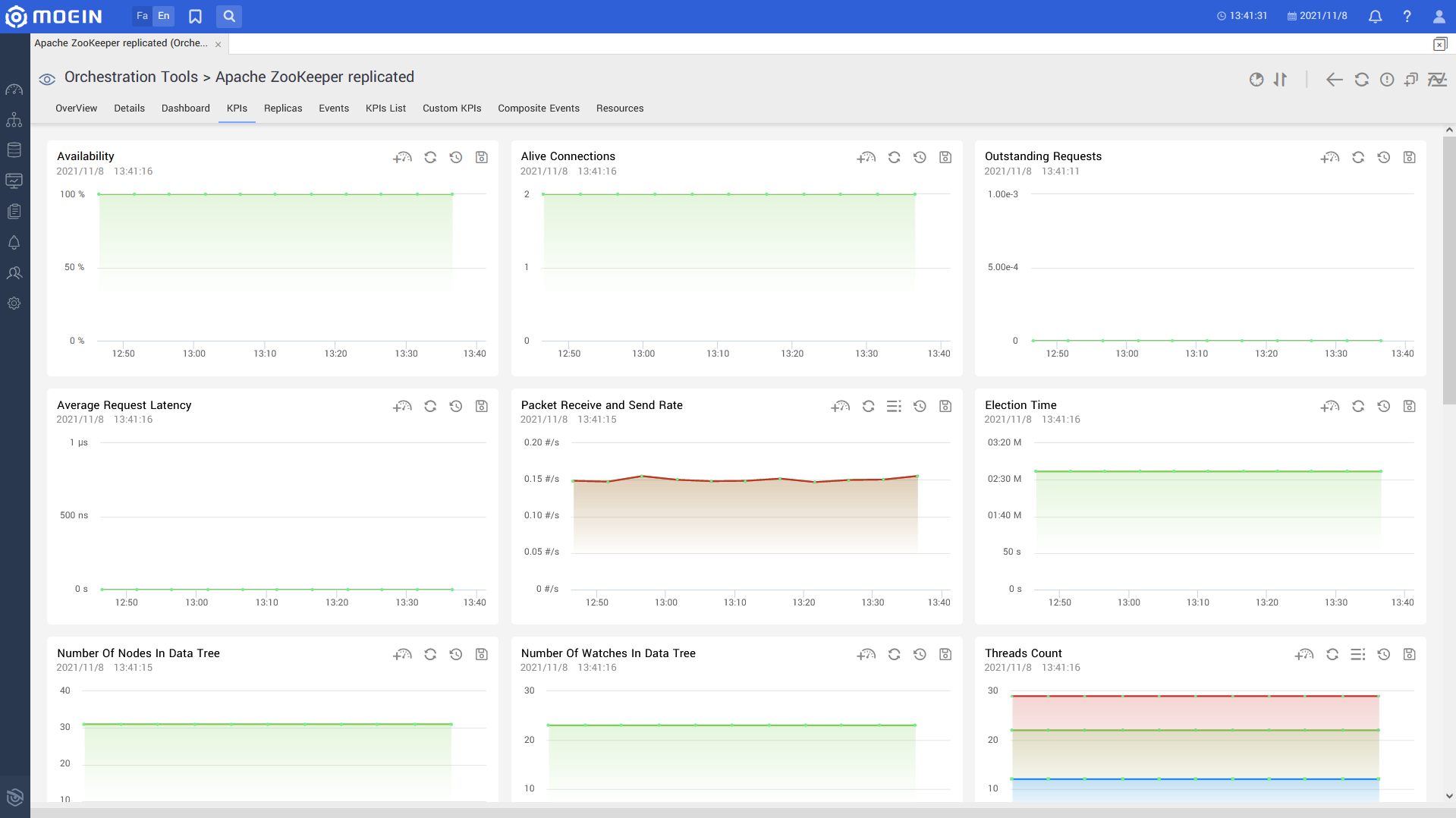Open the help question mark icon
This screenshot has height=818, width=1456.
tap(1407, 16)
